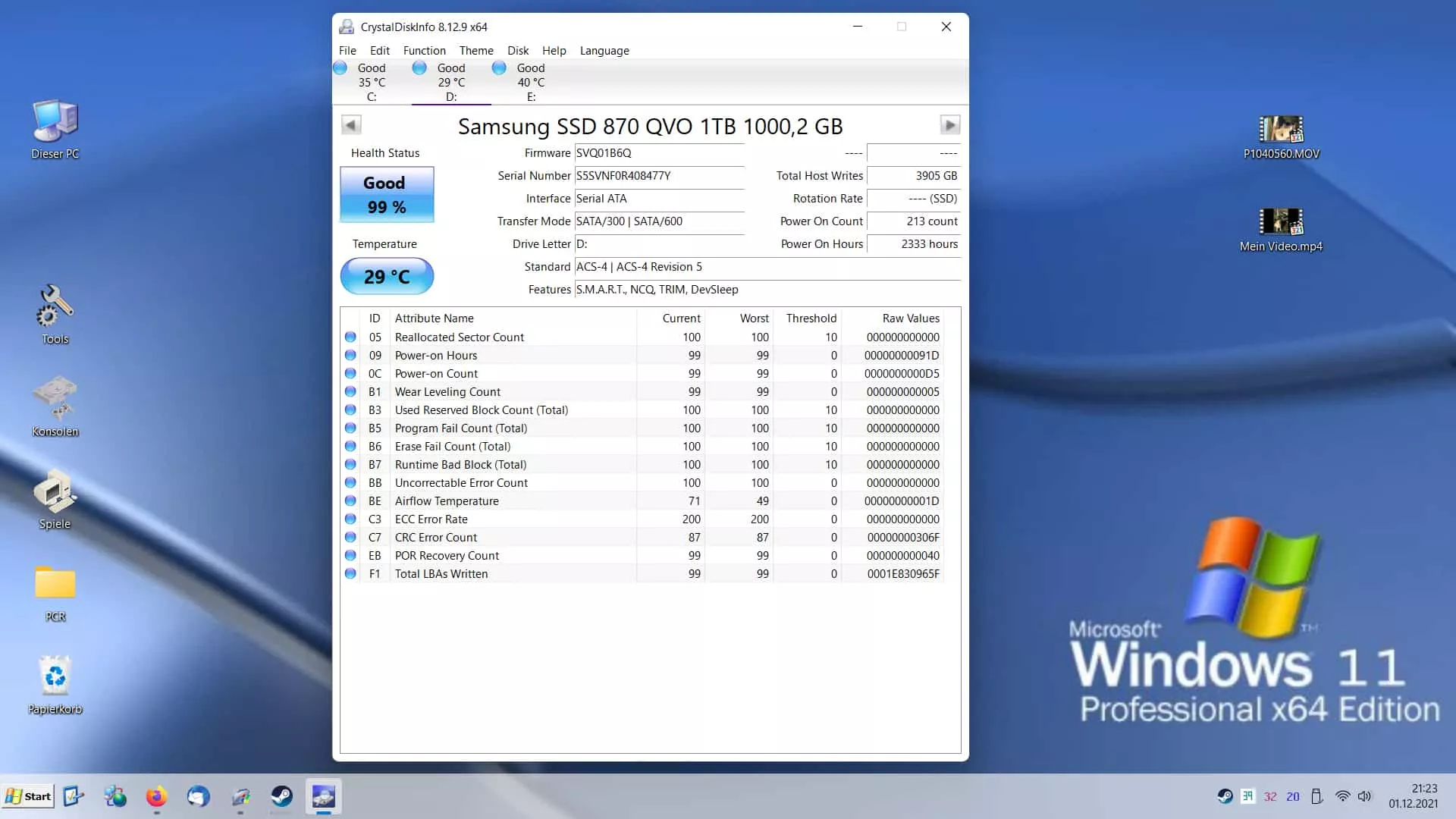Viewport: 1456px width, 819px height.
Task: Click Power On Hours value 2333 hours
Action: coord(914,244)
